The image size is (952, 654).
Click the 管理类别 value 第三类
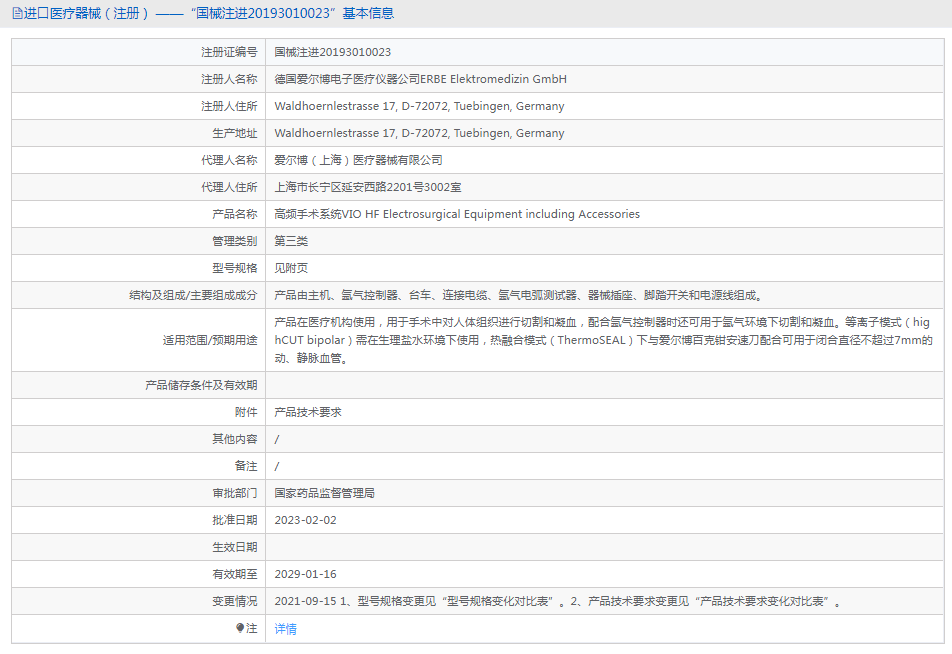pyautogui.click(x=291, y=241)
